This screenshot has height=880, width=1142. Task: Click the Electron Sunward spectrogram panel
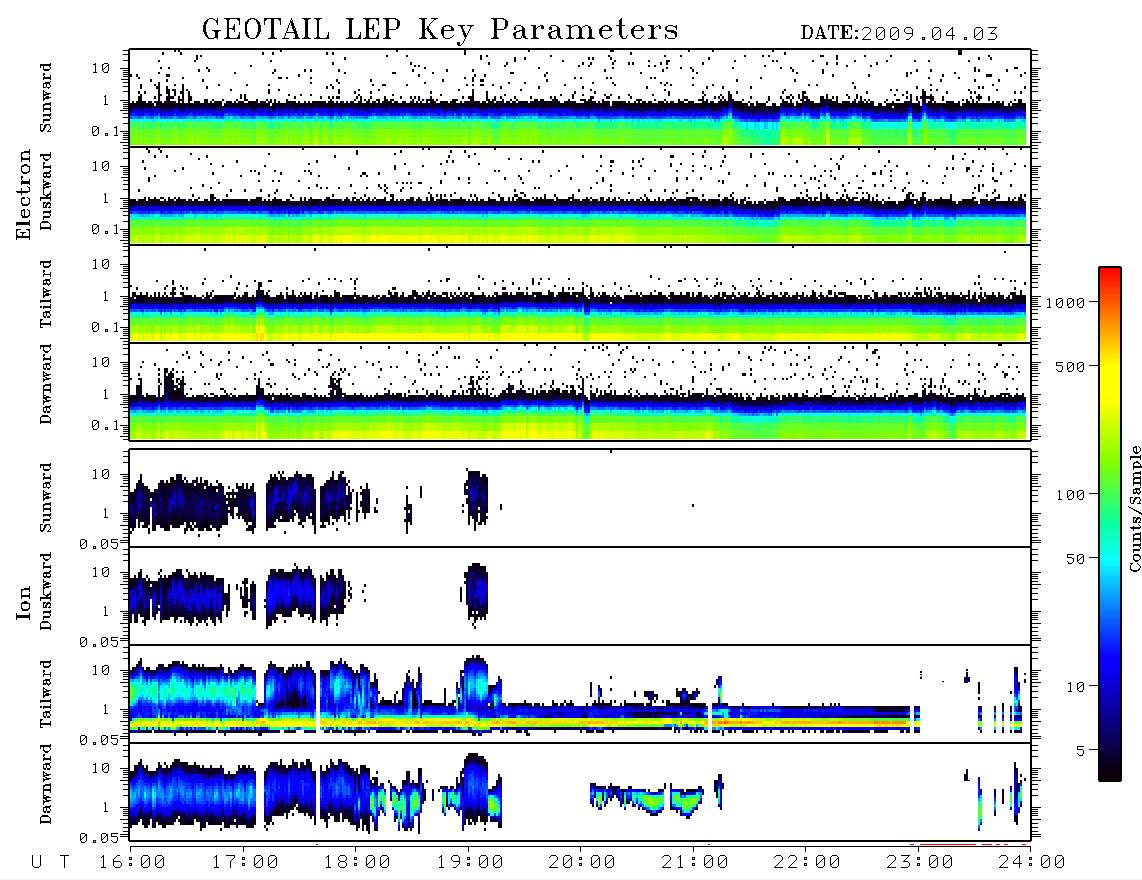pyautogui.click(x=580, y=98)
